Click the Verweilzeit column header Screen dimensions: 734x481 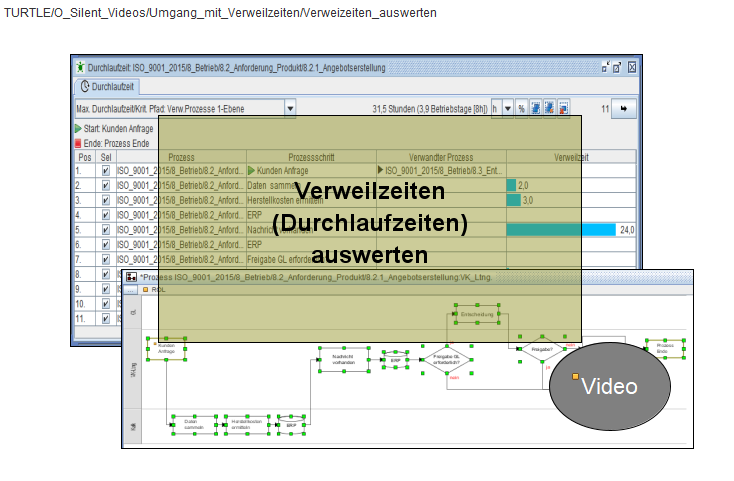[x=571, y=157]
